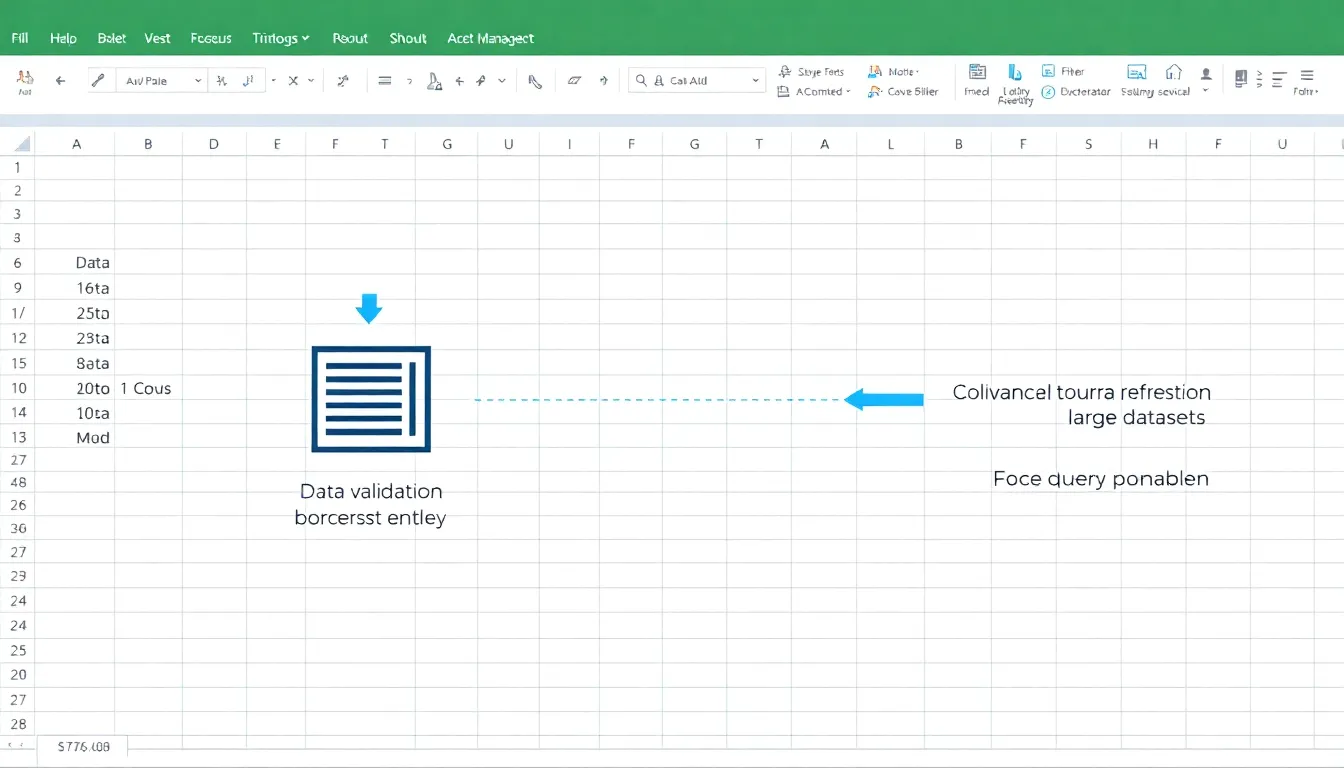Click the Dvcterator clock icon

[1048, 92]
